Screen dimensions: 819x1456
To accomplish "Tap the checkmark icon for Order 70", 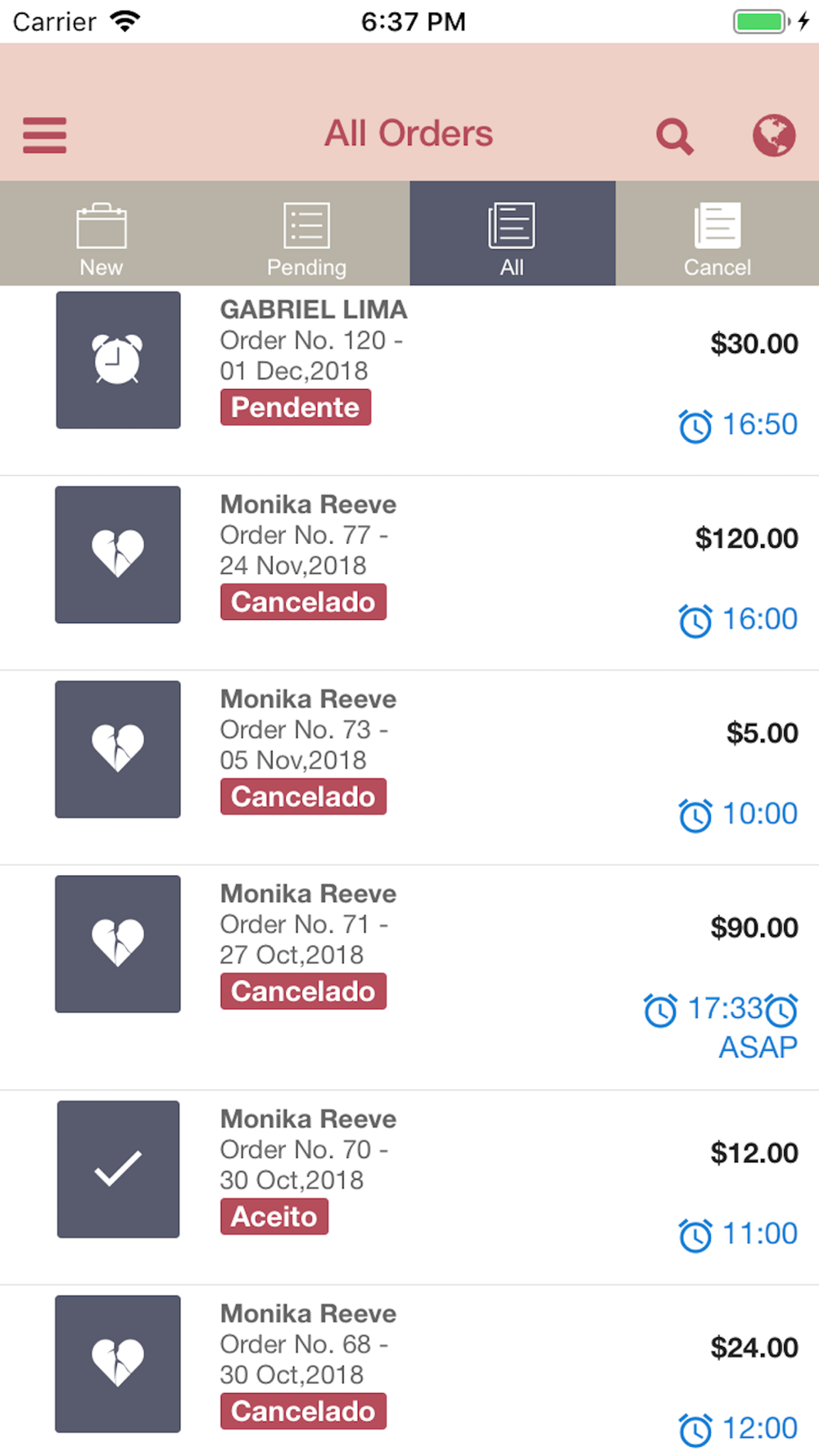I will coord(118,1169).
